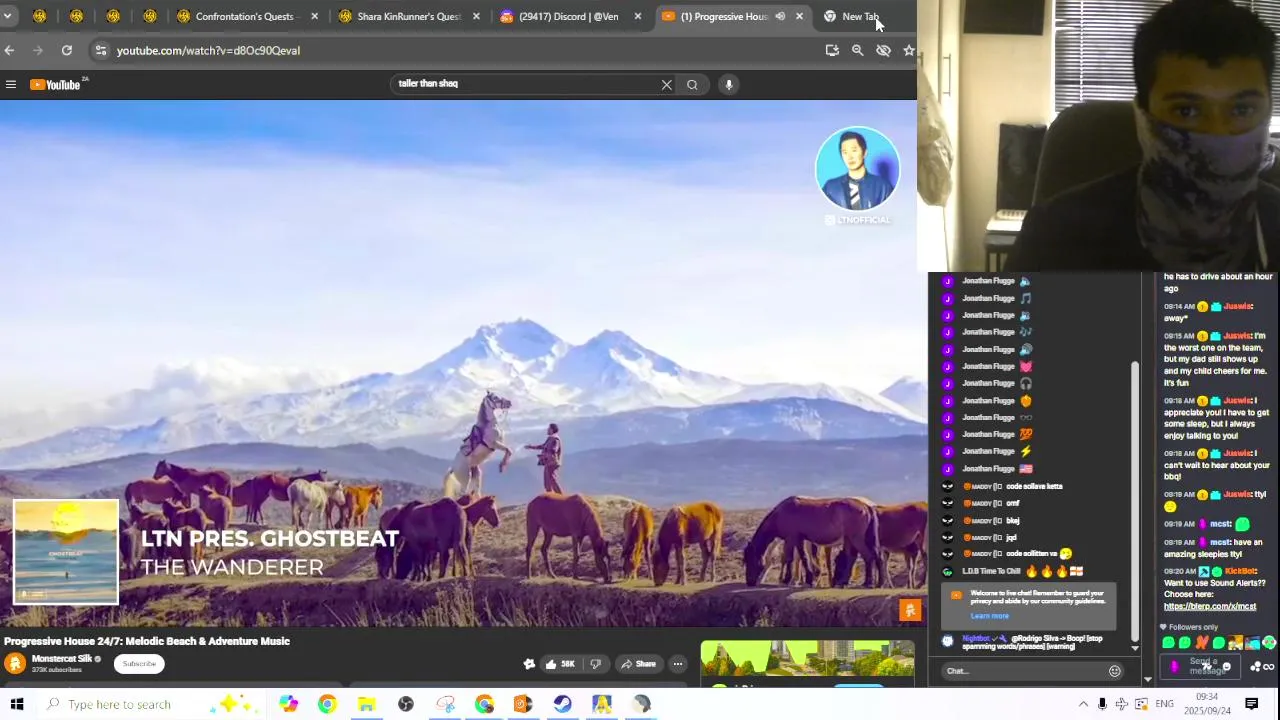Click Learn more in live chat notice
Image resolution: width=1280 pixels, height=720 pixels.
click(x=989, y=616)
